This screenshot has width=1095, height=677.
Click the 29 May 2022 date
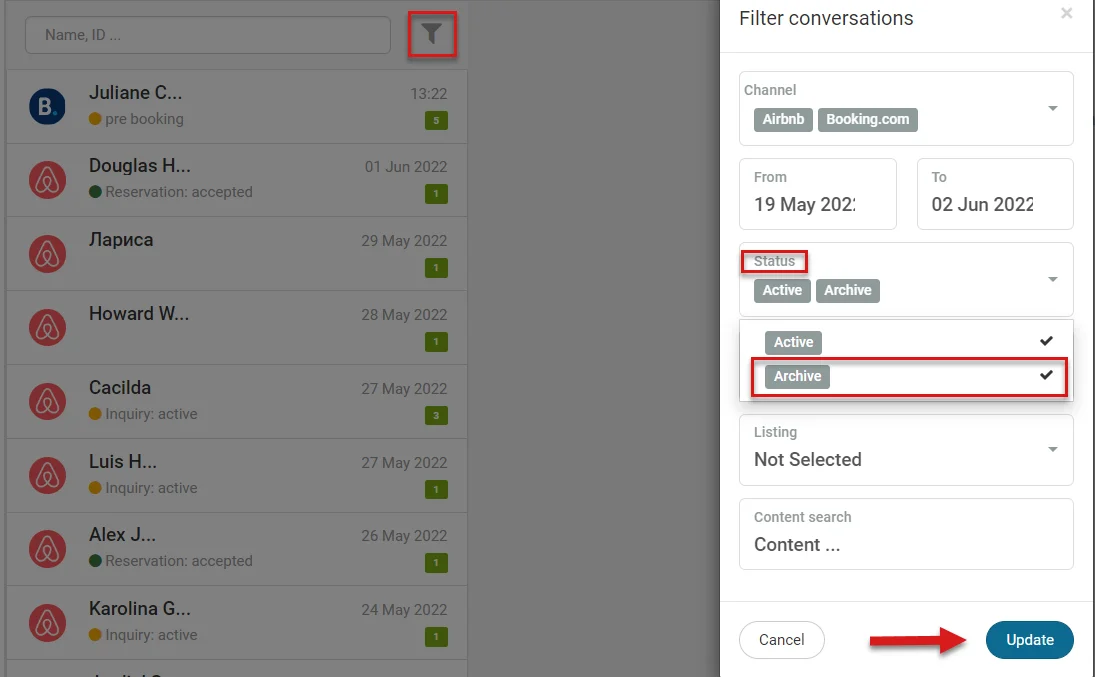pyautogui.click(x=404, y=241)
